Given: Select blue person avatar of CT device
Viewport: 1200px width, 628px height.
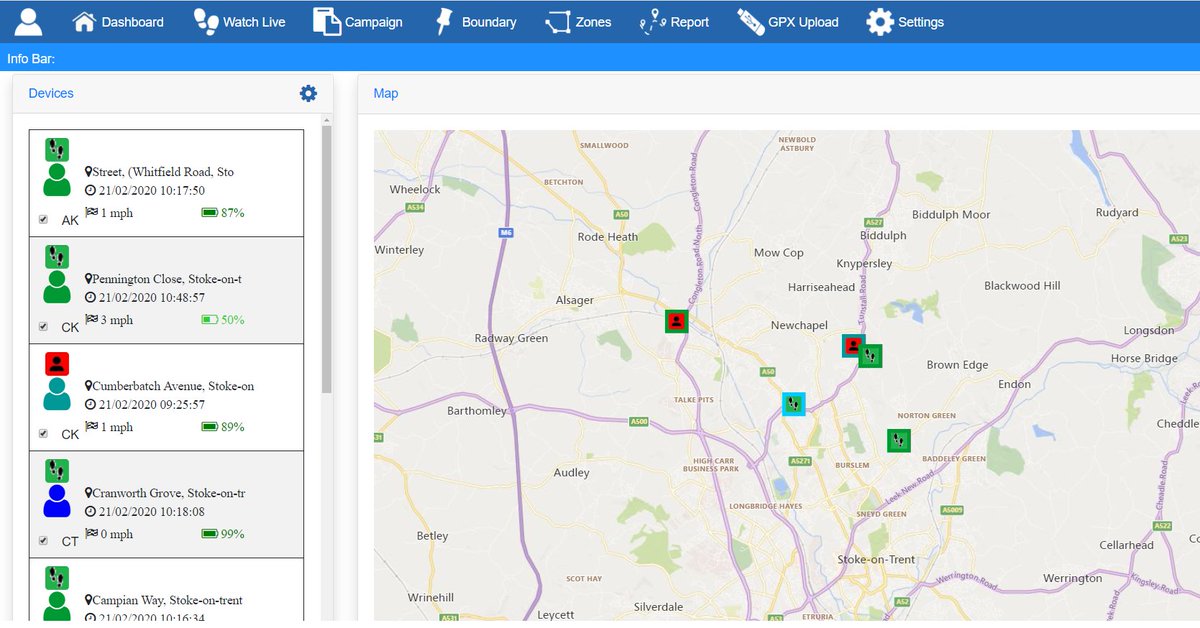Looking at the screenshot, I should (57, 501).
